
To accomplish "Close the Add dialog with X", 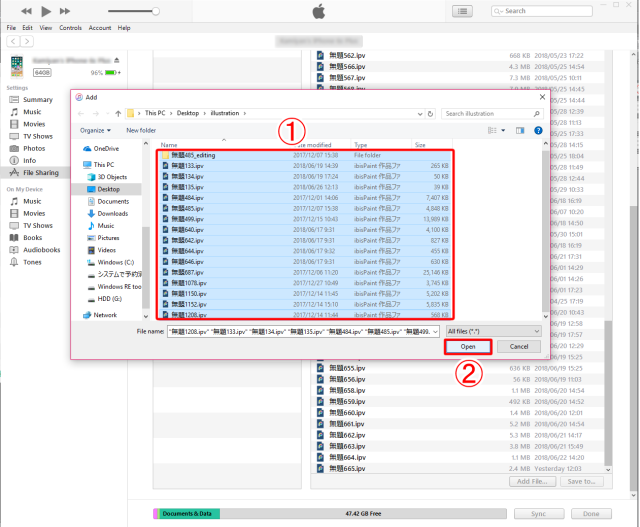I will click(542, 97).
